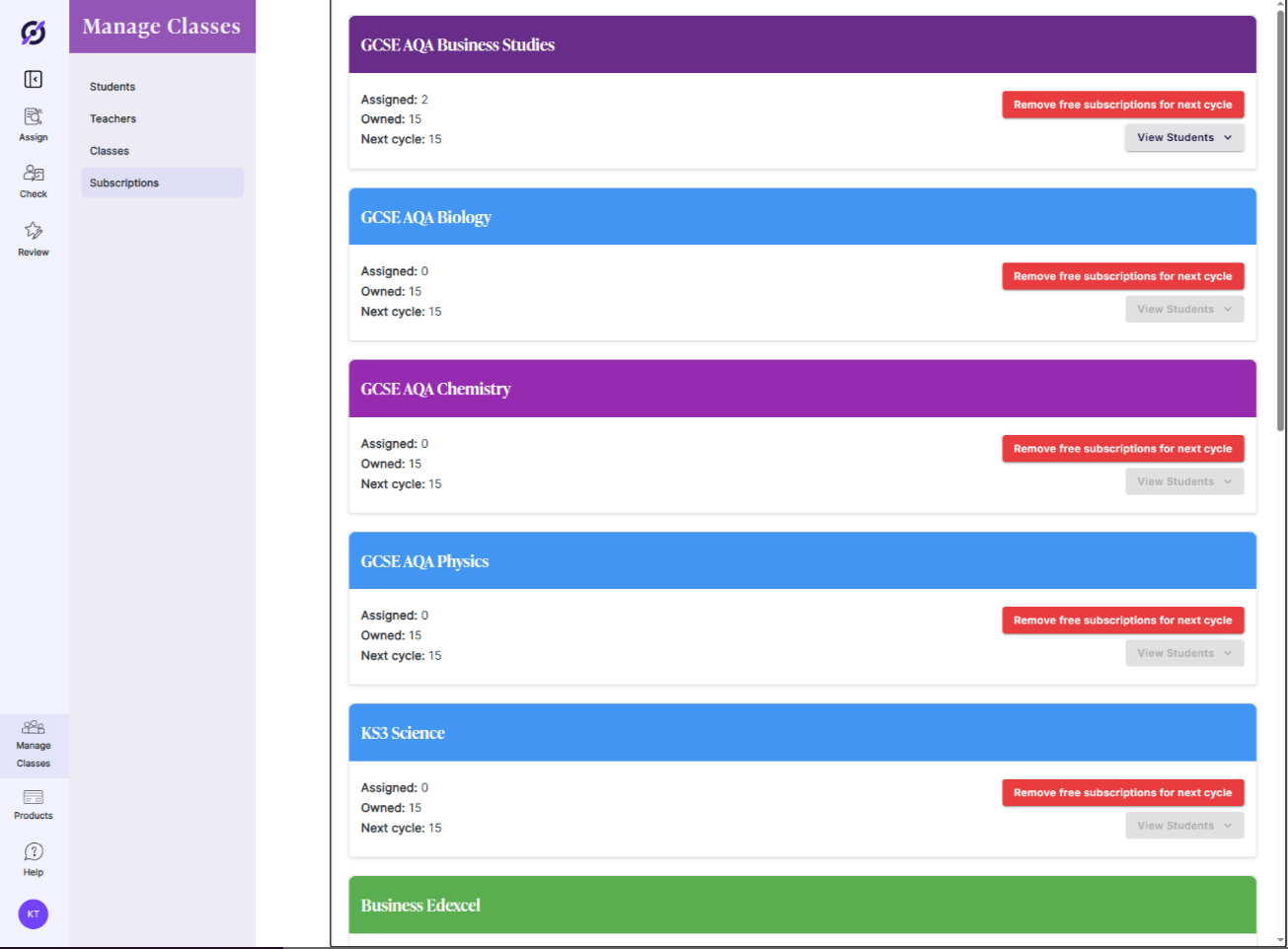
Task: Click the KT user avatar
Action: pos(34,914)
